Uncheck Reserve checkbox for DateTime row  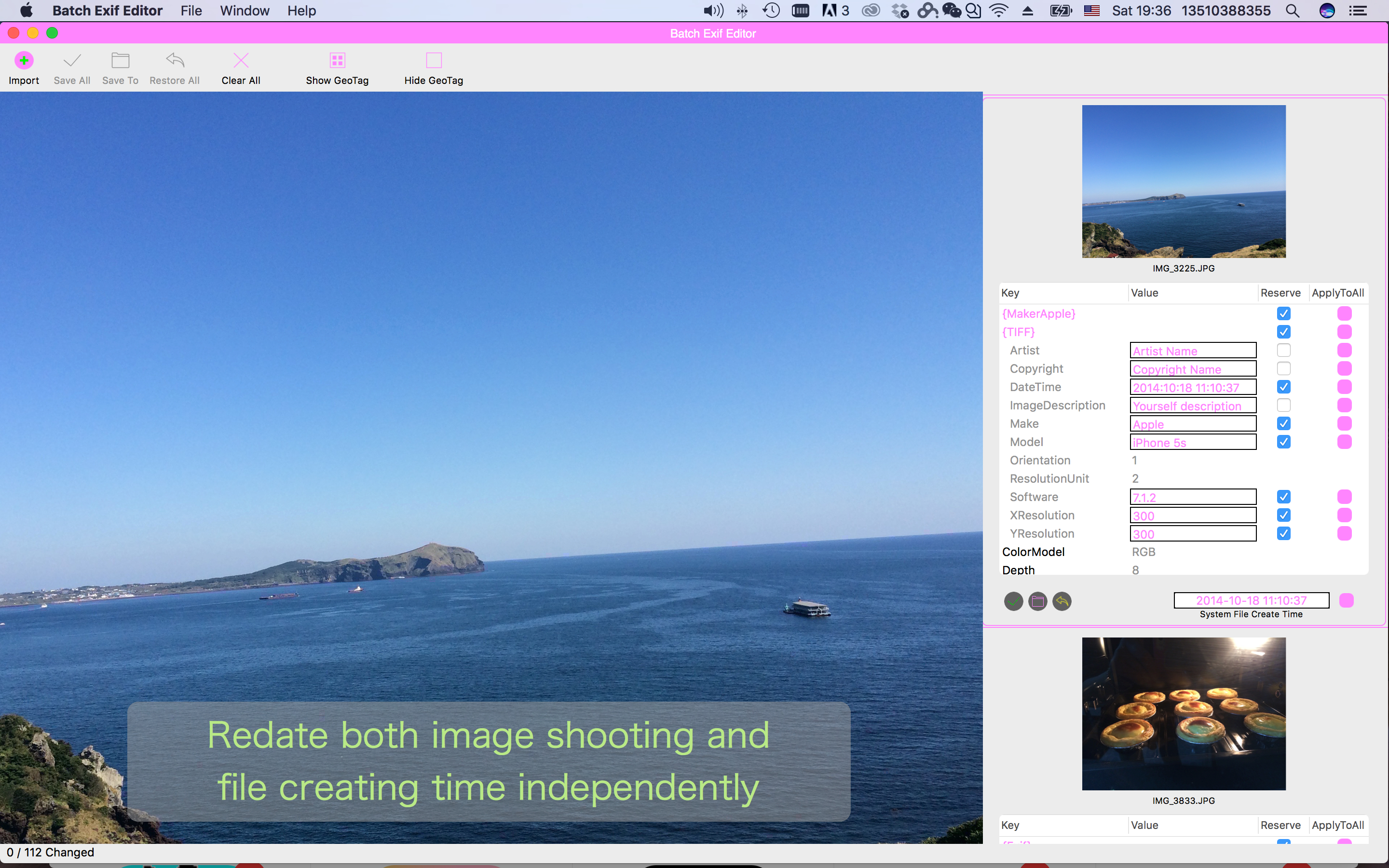coord(1283,387)
